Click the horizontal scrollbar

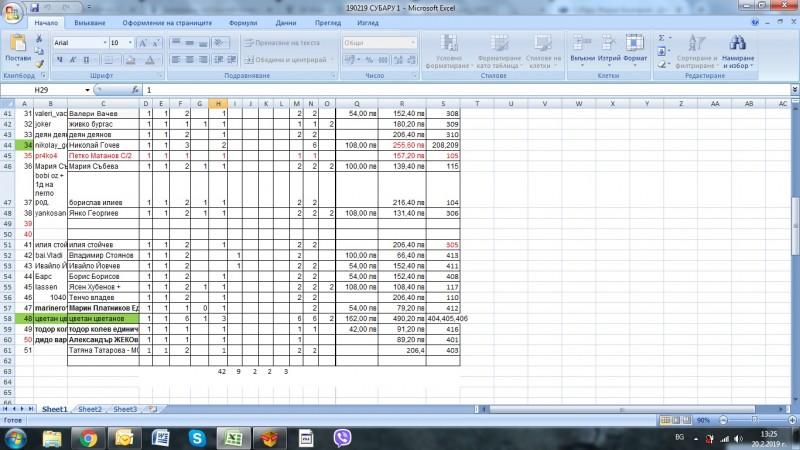621,409
